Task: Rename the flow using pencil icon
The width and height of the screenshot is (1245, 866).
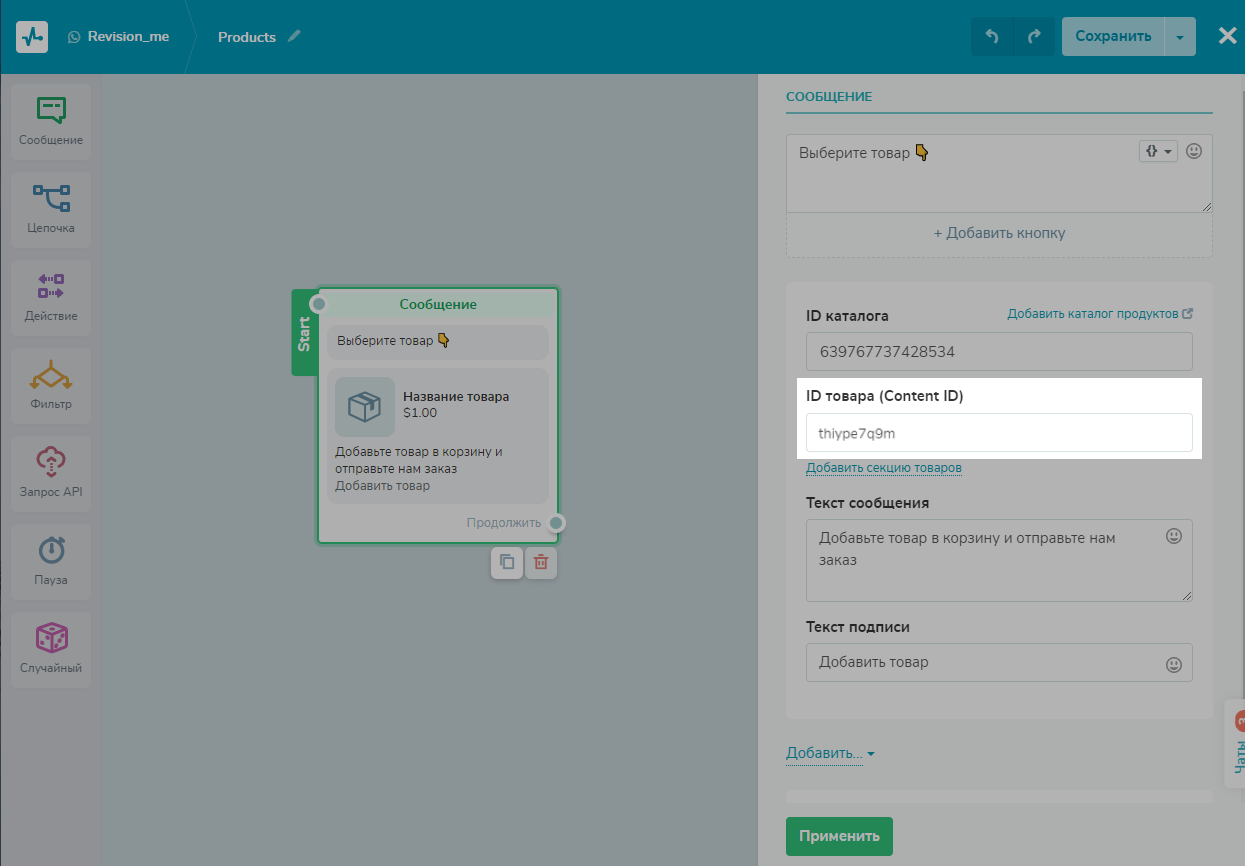Action: point(294,36)
